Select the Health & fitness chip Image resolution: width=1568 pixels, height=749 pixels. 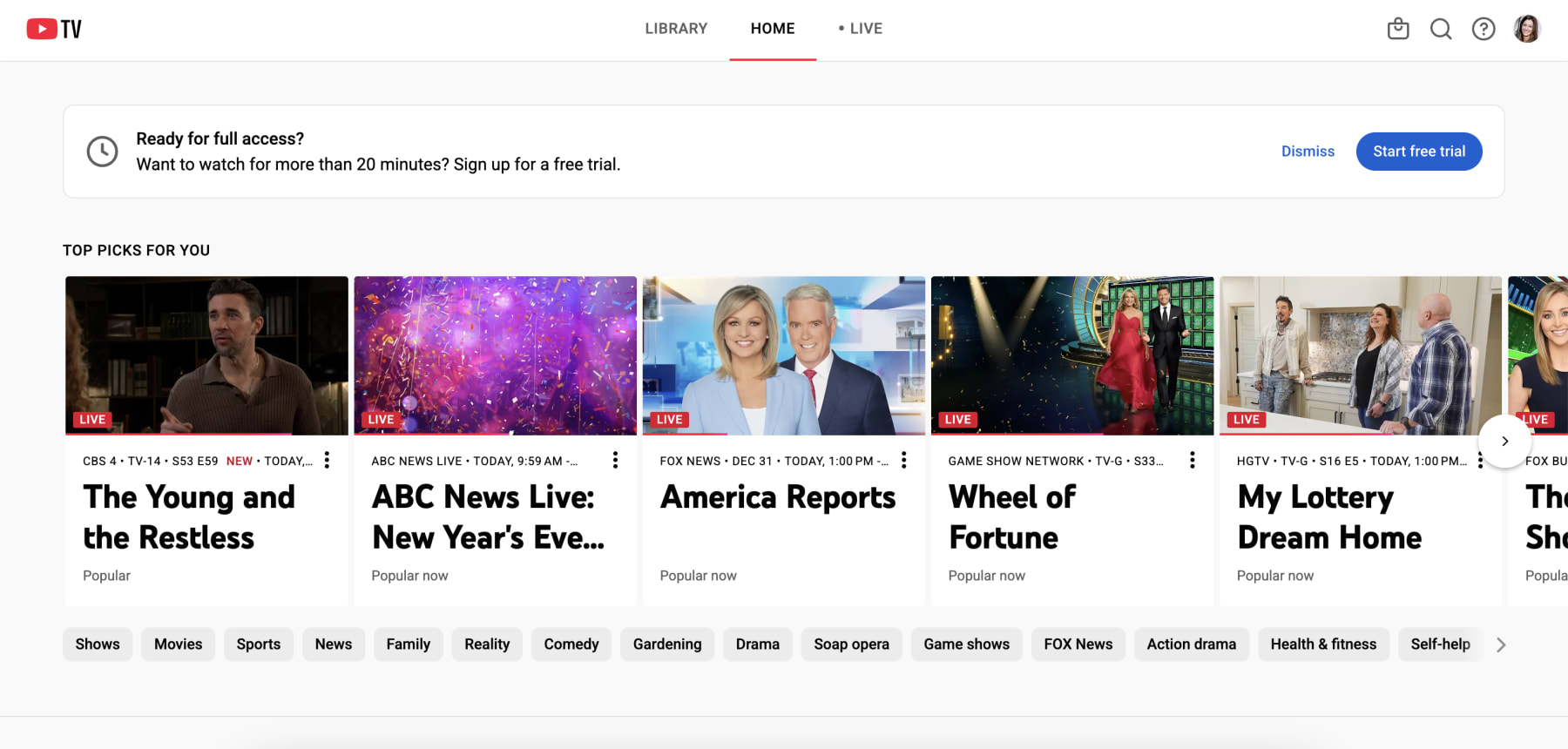[x=1324, y=644]
